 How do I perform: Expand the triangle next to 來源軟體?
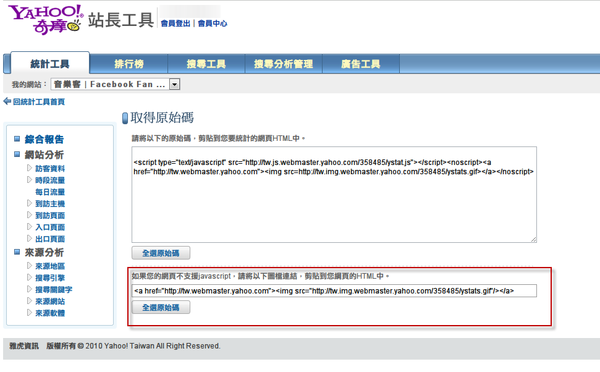coord(29,312)
